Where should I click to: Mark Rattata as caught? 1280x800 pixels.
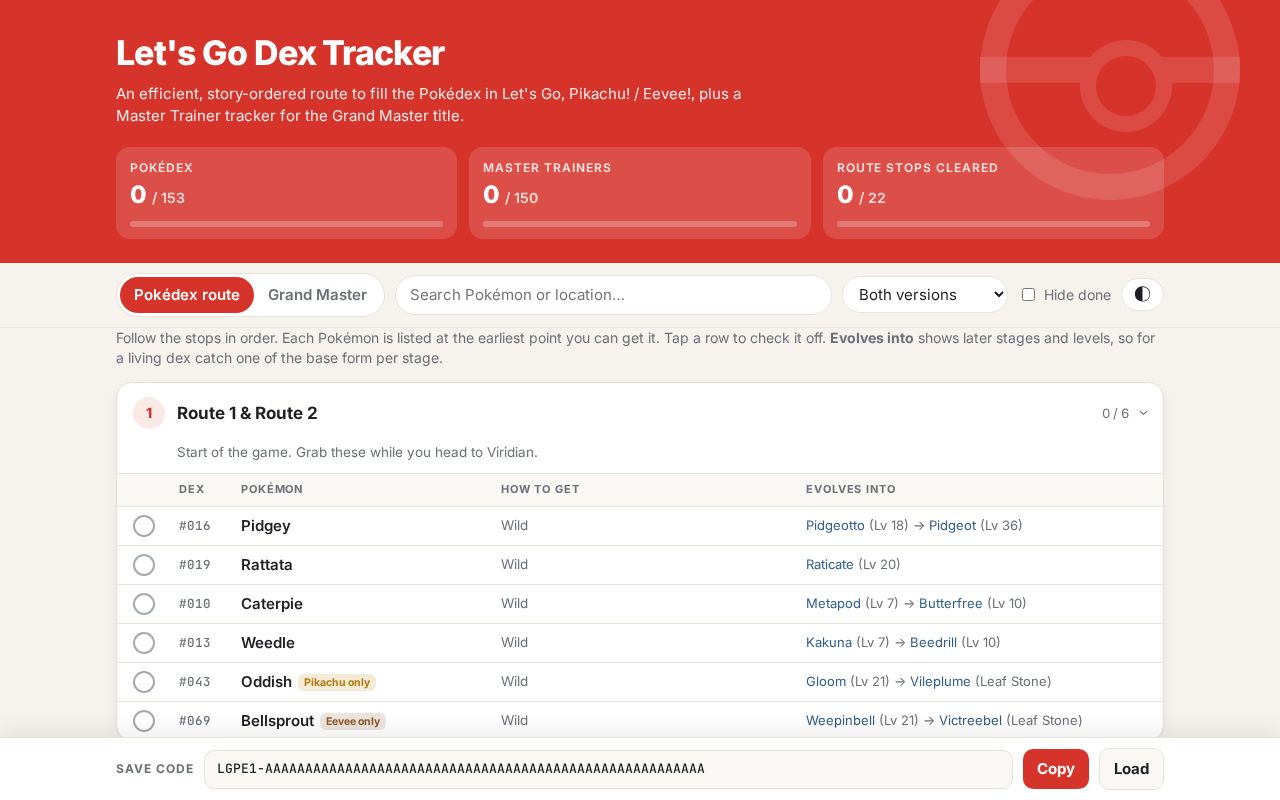pos(144,565)
